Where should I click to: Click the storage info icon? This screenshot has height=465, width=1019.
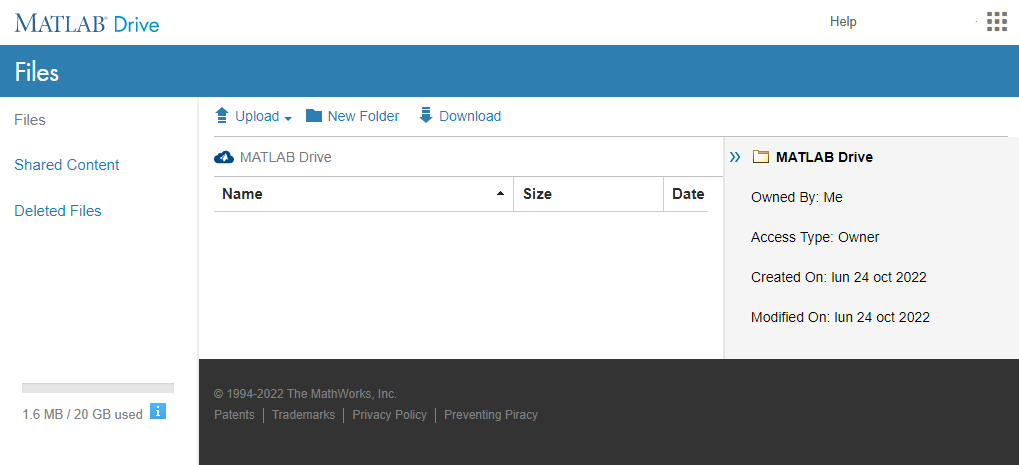click(157, 411)
